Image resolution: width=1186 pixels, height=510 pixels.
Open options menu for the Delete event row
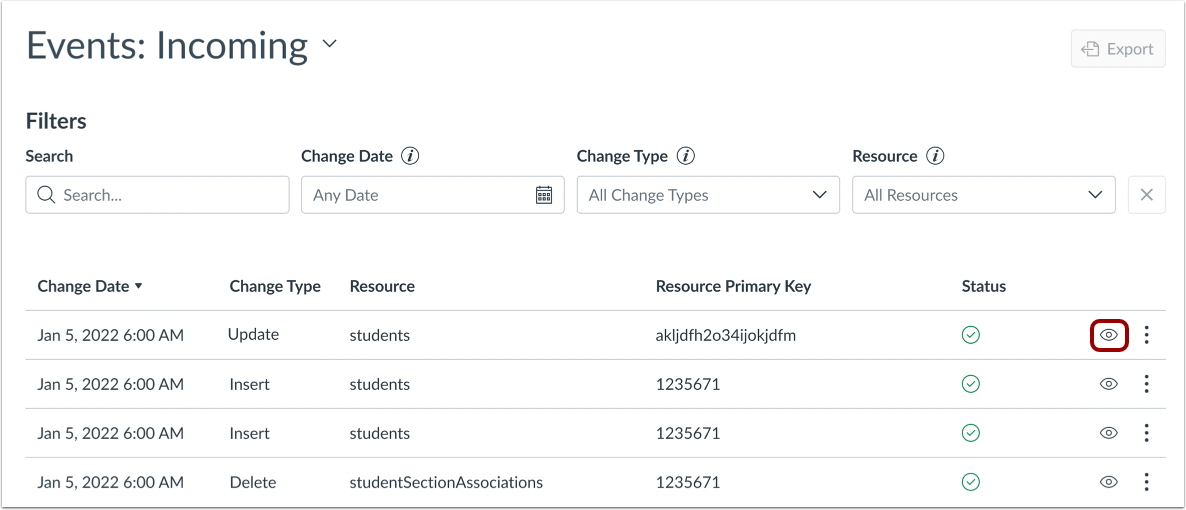tap(1147, 482)
